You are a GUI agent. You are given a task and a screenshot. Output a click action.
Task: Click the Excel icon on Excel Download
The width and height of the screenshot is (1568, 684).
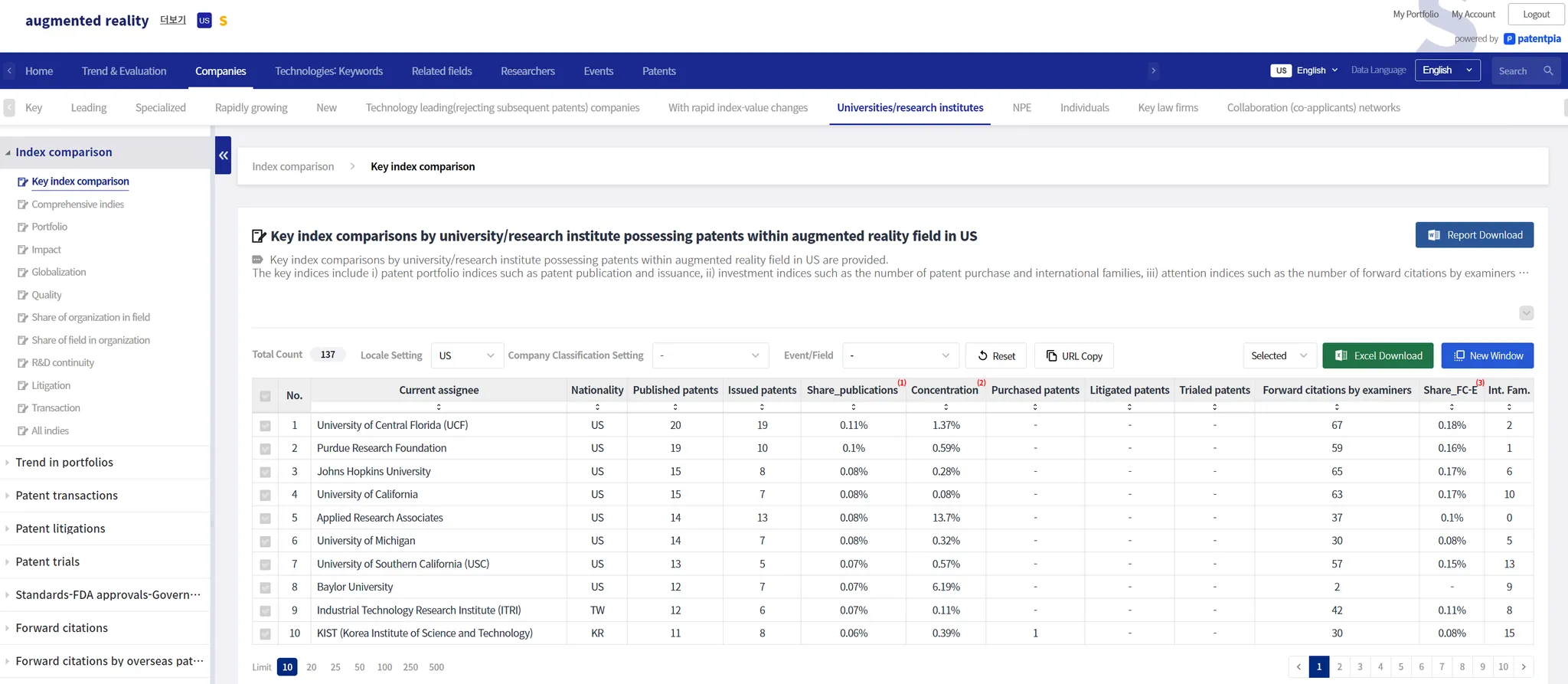coord(1341,355)
